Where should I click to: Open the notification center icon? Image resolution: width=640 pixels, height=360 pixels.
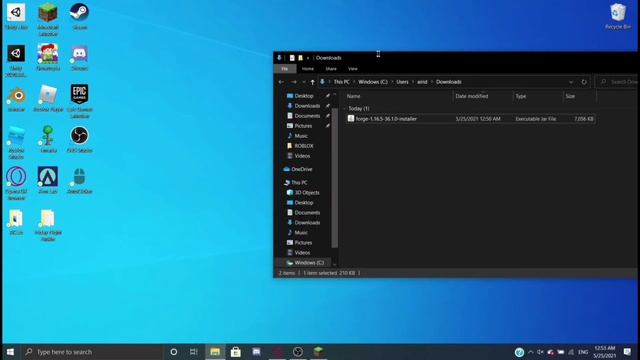[627, 352]
